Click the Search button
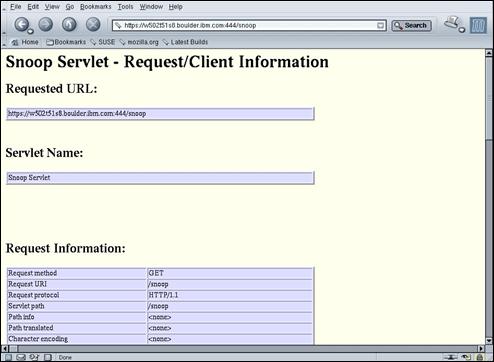Viewport: 494px width, 362px height. pos(411,26)
